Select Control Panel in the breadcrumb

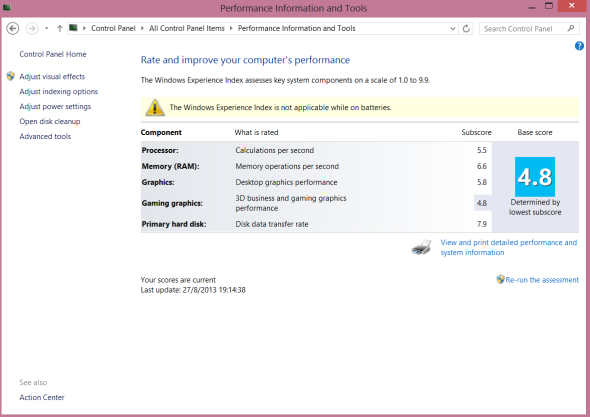[113, 28]
